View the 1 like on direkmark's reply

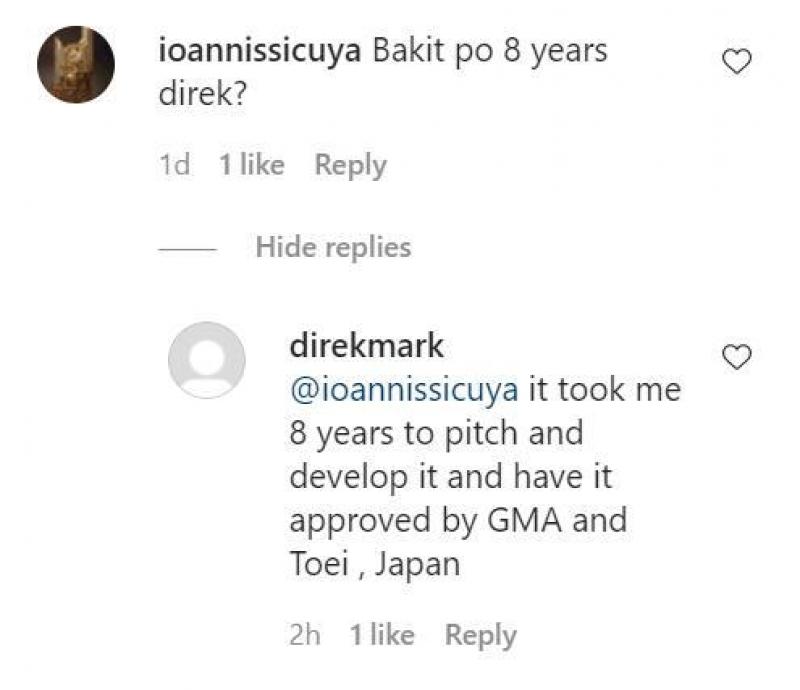(x=382, y=635)
